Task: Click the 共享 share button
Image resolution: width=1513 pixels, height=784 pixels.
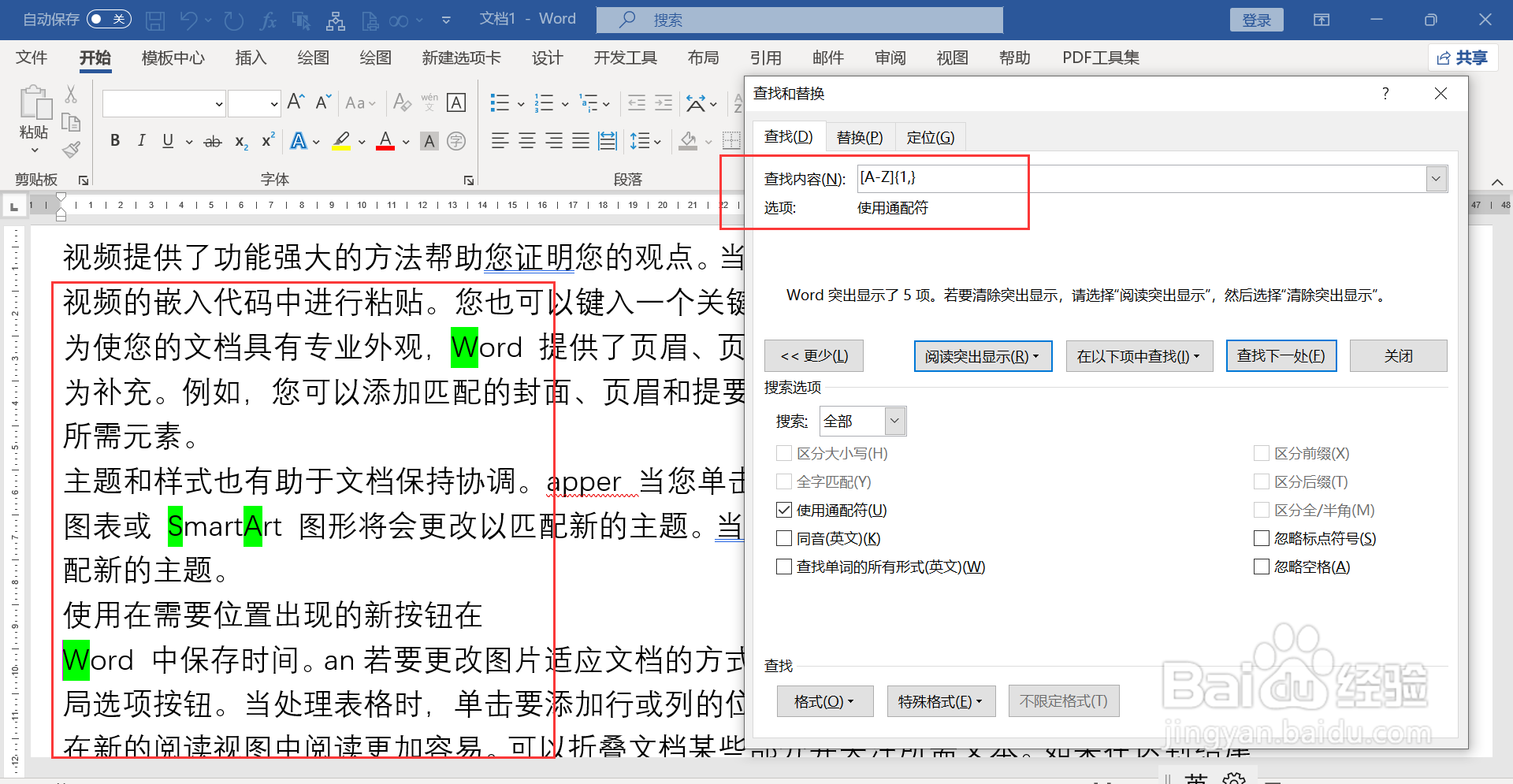Action: (x=1463, y=58)
